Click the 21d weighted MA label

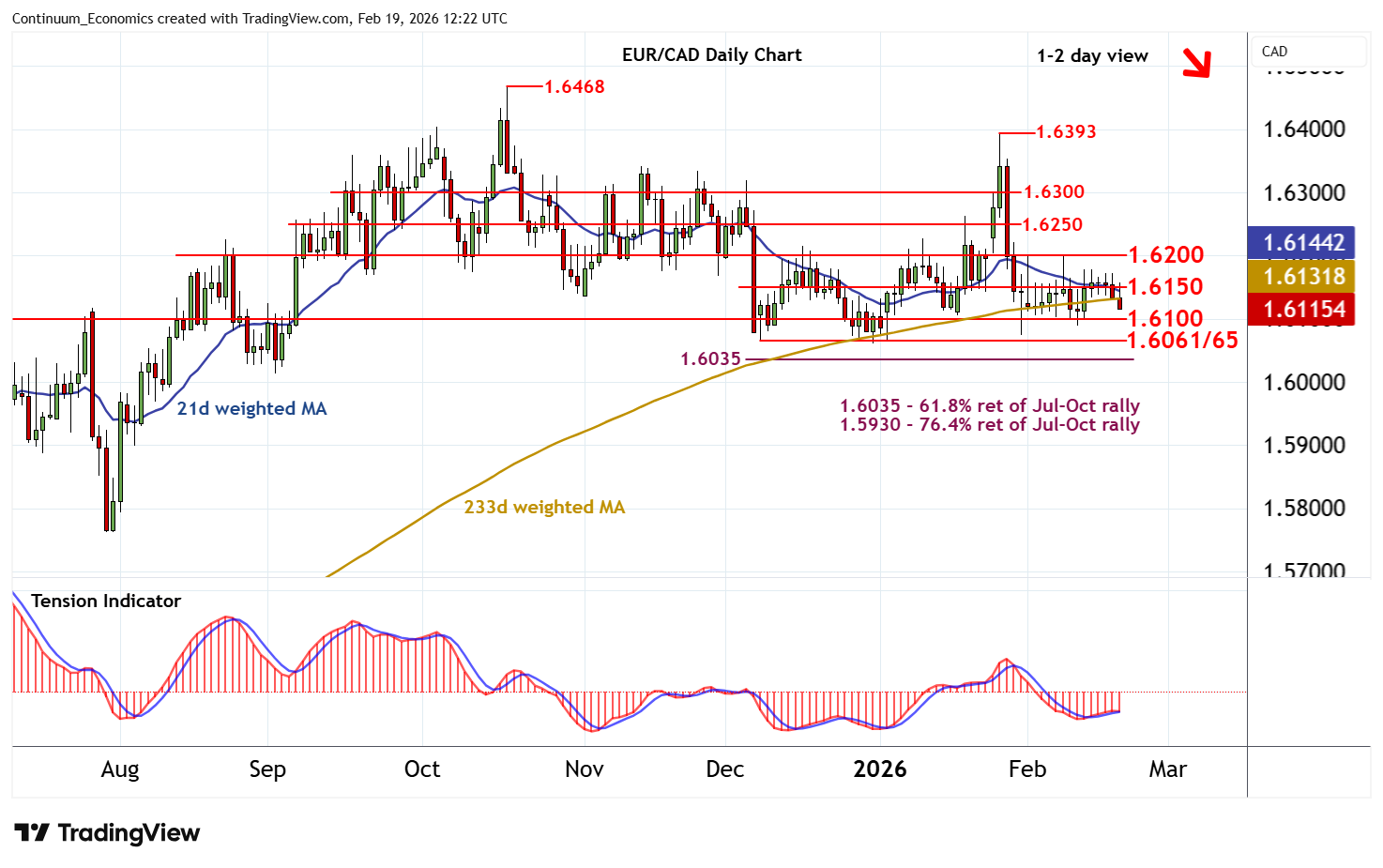coord(251,409)
